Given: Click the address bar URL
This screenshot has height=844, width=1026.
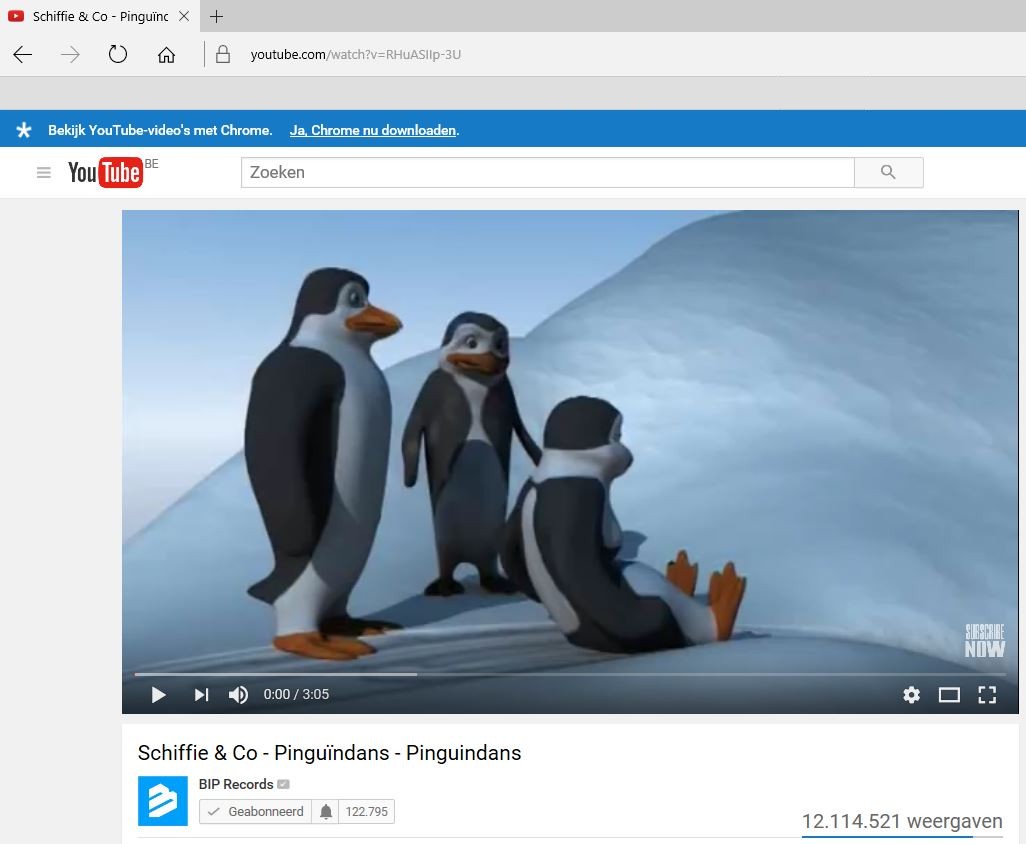Looking at the screenshot, I should [x=355, y=54].
